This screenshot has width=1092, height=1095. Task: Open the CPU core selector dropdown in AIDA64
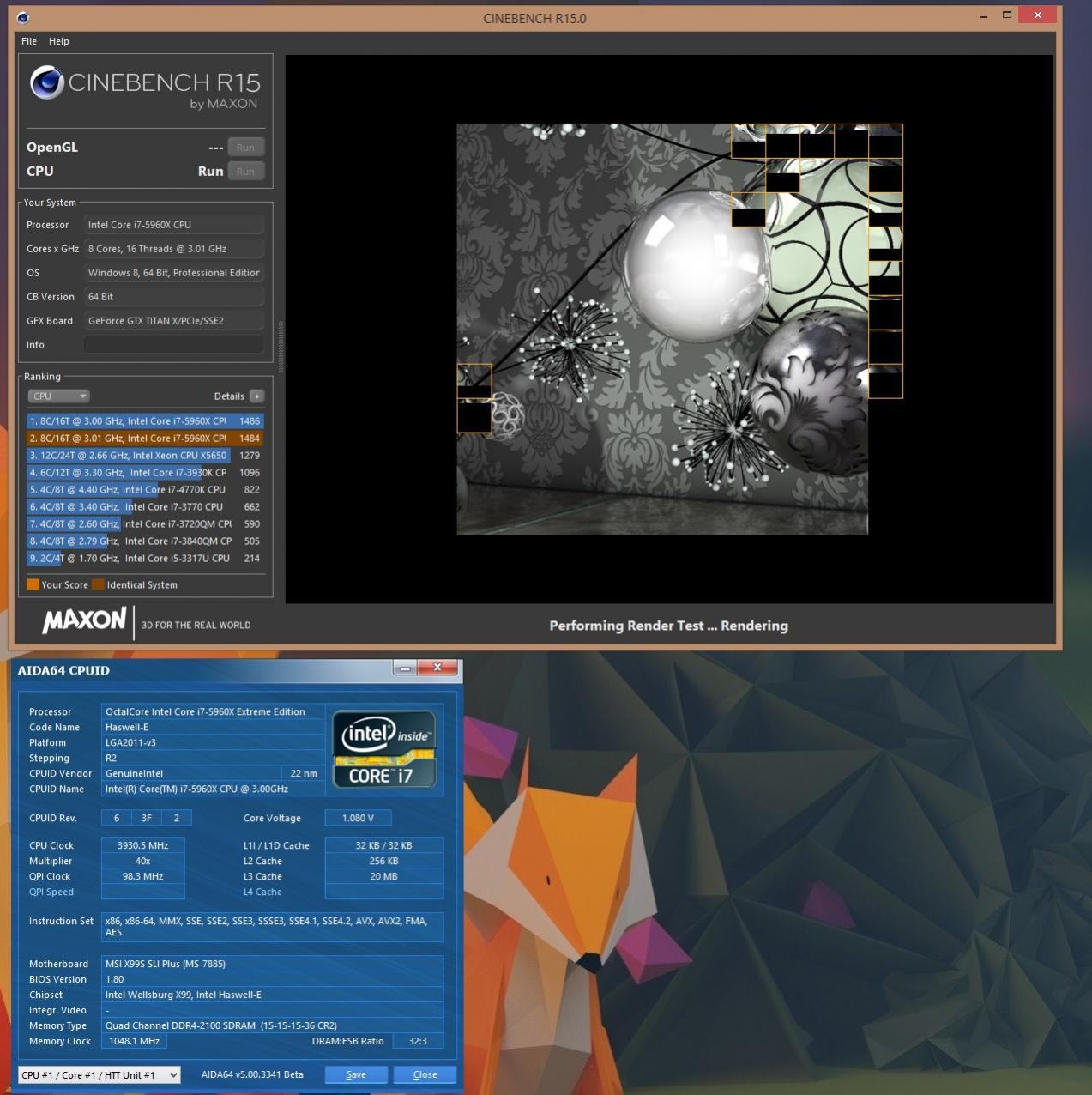[100, 1075]
